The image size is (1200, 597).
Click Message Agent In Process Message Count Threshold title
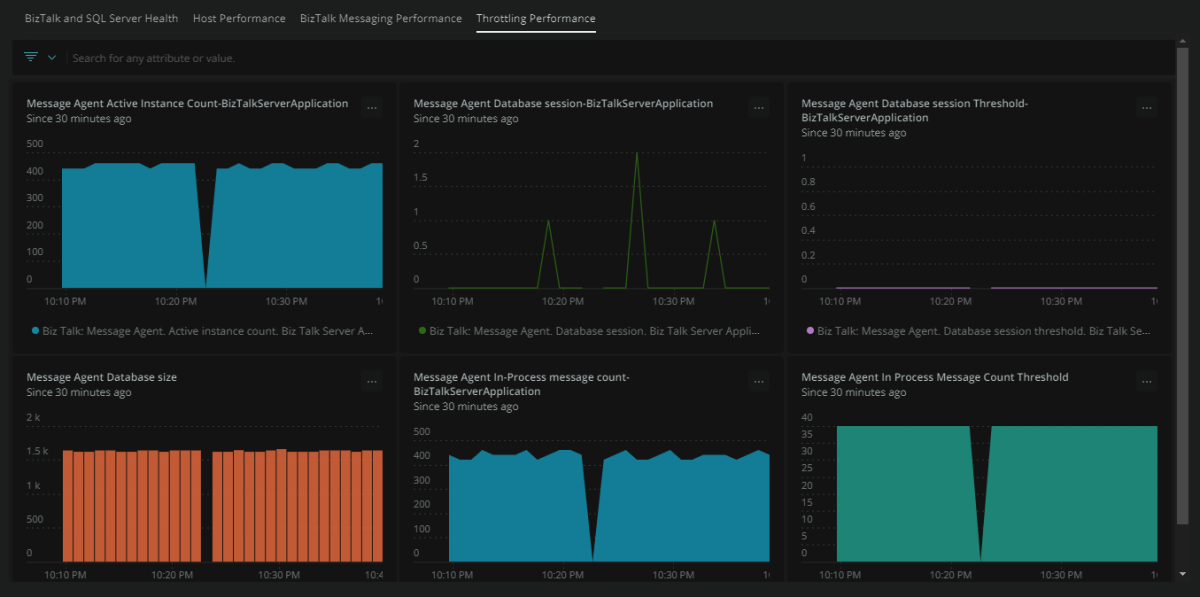pos(934,377)
